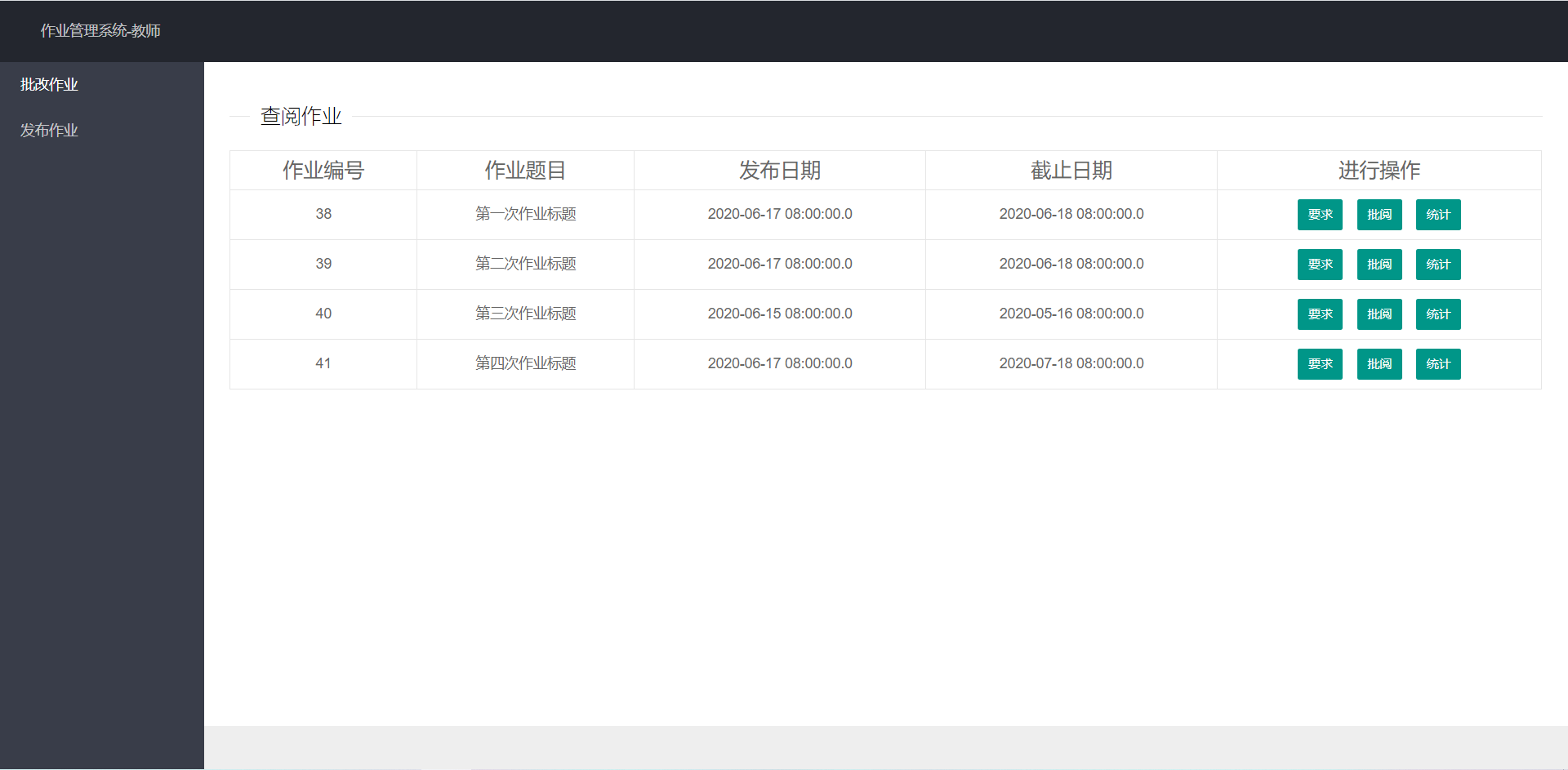The image size is (1568, 770).
Task: Click deadline 2020-05-16 08:00:00.0 cell
Action: [x=1071, y=314]
